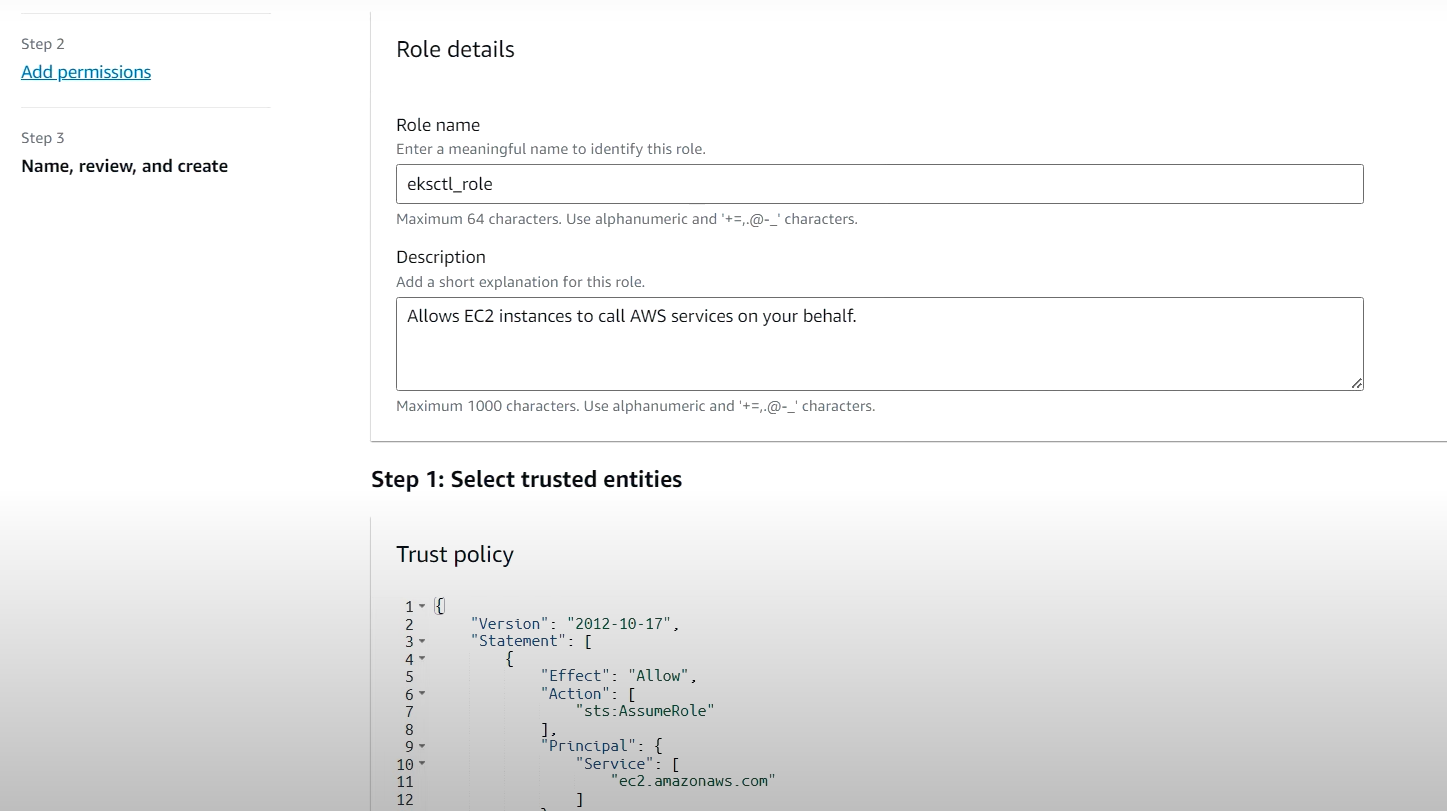Fold the Service array at line 10

pos(422,764)
